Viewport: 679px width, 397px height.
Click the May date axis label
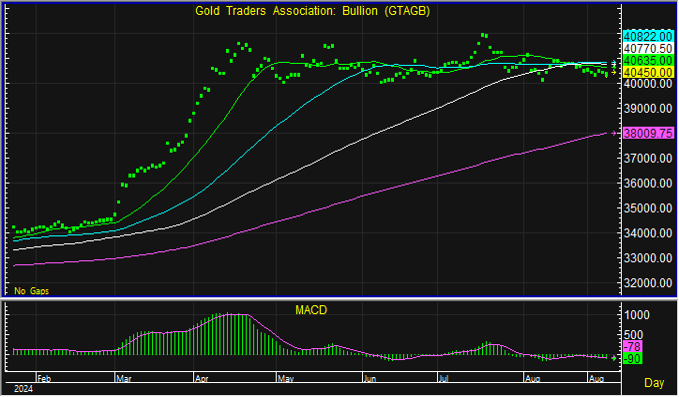coord(286,379)
